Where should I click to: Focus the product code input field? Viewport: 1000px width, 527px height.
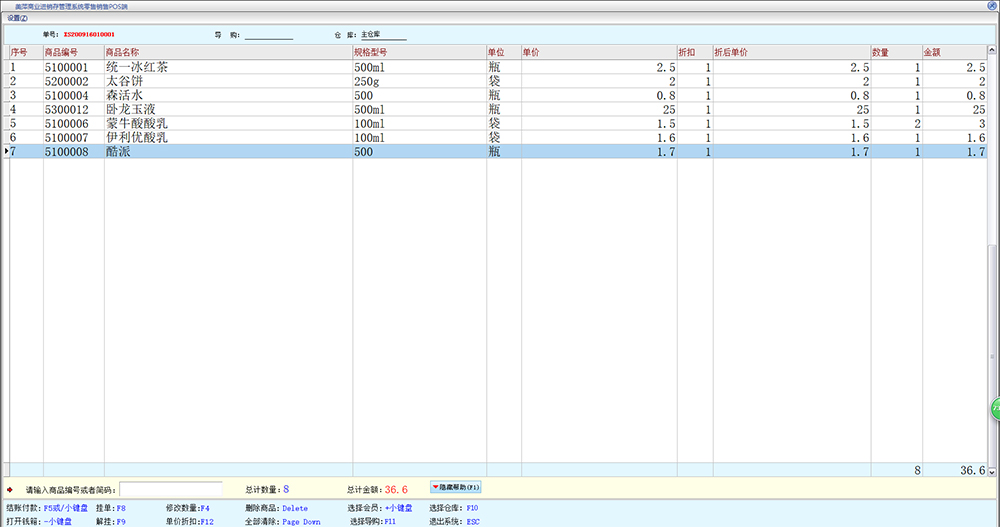coord(170,490)
